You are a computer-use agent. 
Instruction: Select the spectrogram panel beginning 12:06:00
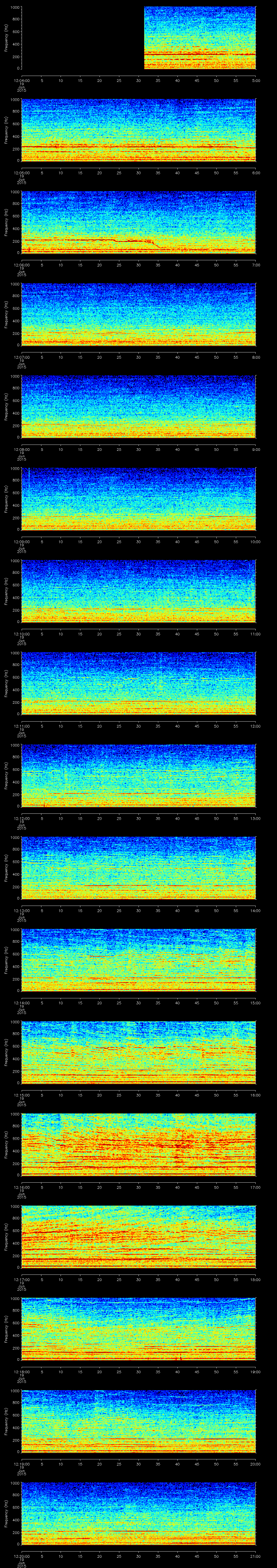[x=139, y=222]
